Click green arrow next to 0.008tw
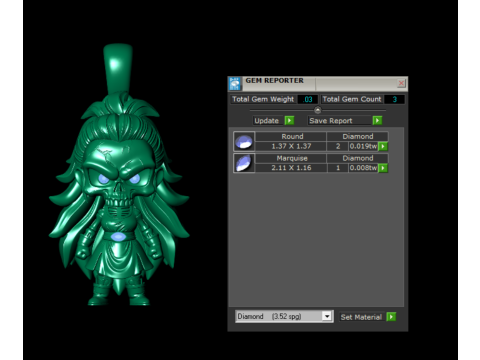This screenshot has height=360, width=480. coord(383,168)
